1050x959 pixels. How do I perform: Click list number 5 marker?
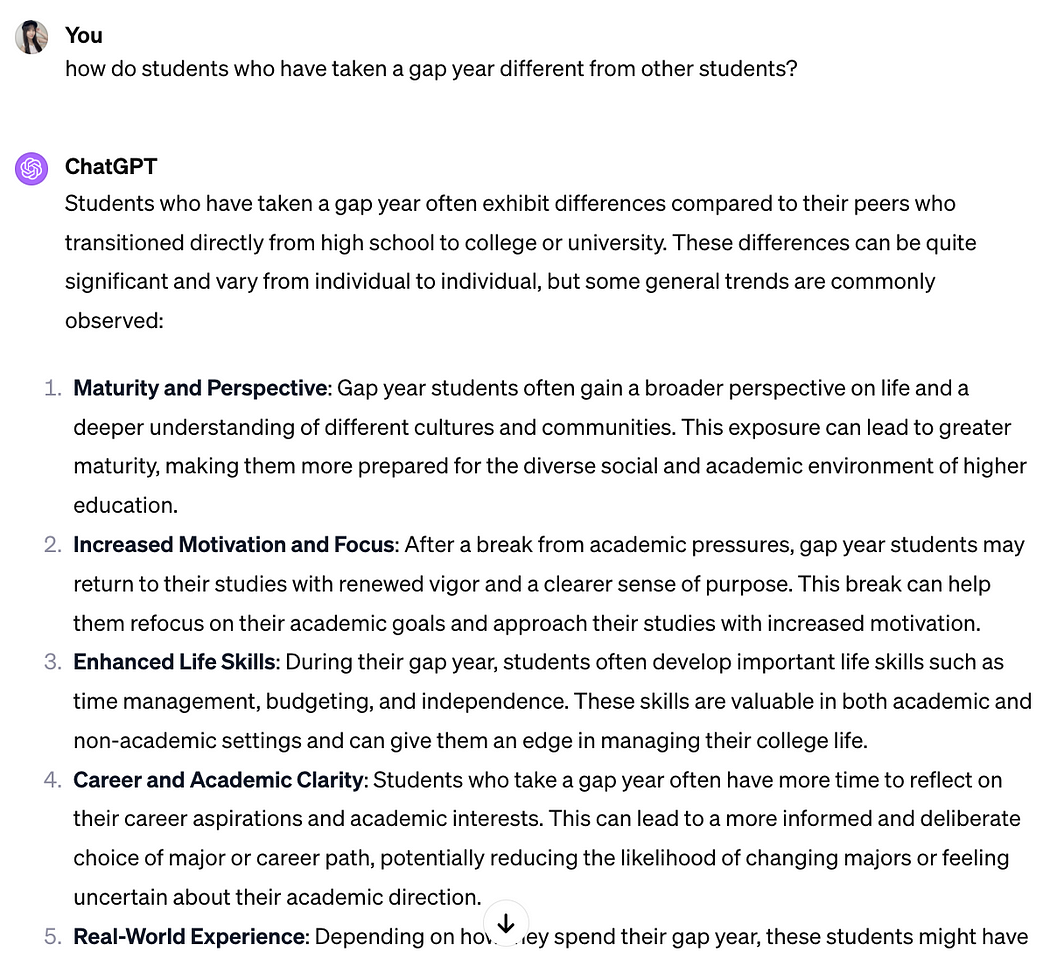click(53, 937)
